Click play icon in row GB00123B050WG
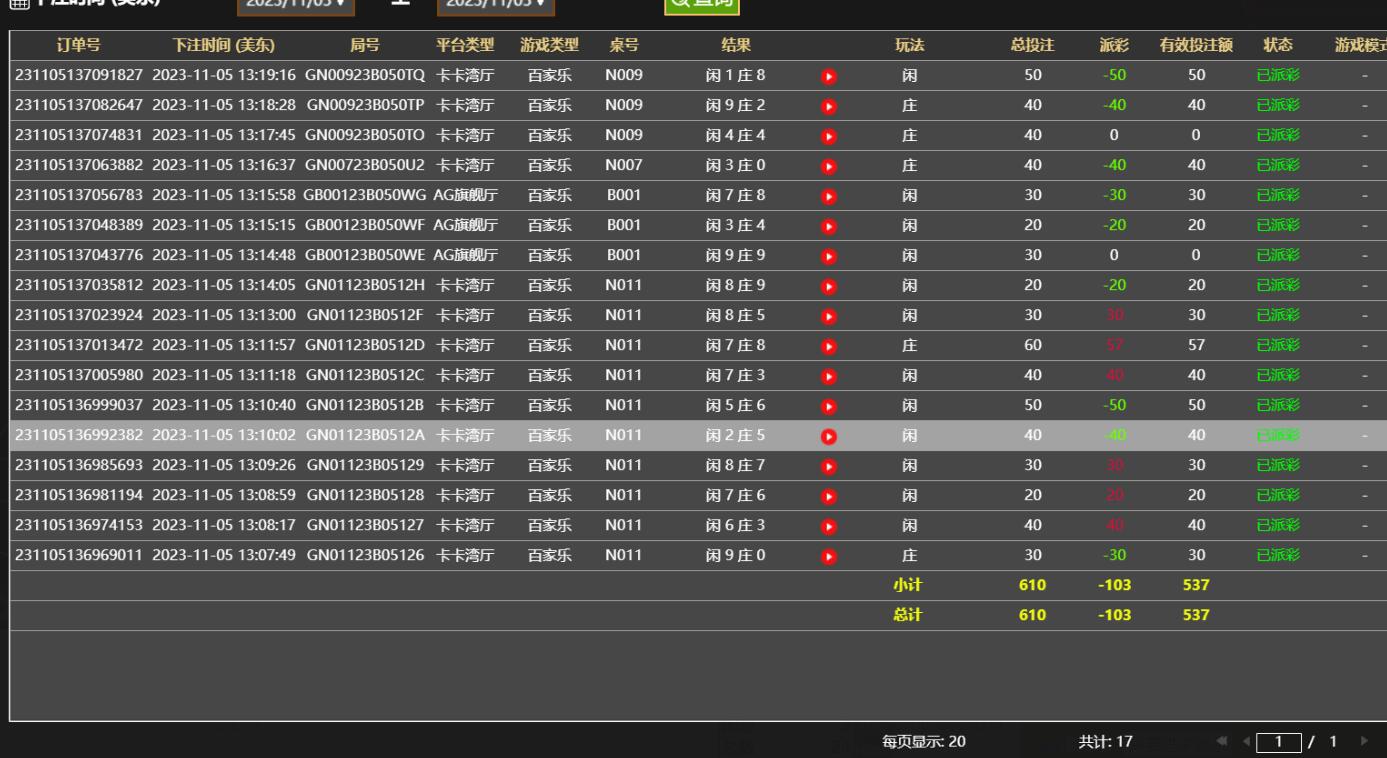Screen dimensions: 1387x758 (x=828, y=196)
